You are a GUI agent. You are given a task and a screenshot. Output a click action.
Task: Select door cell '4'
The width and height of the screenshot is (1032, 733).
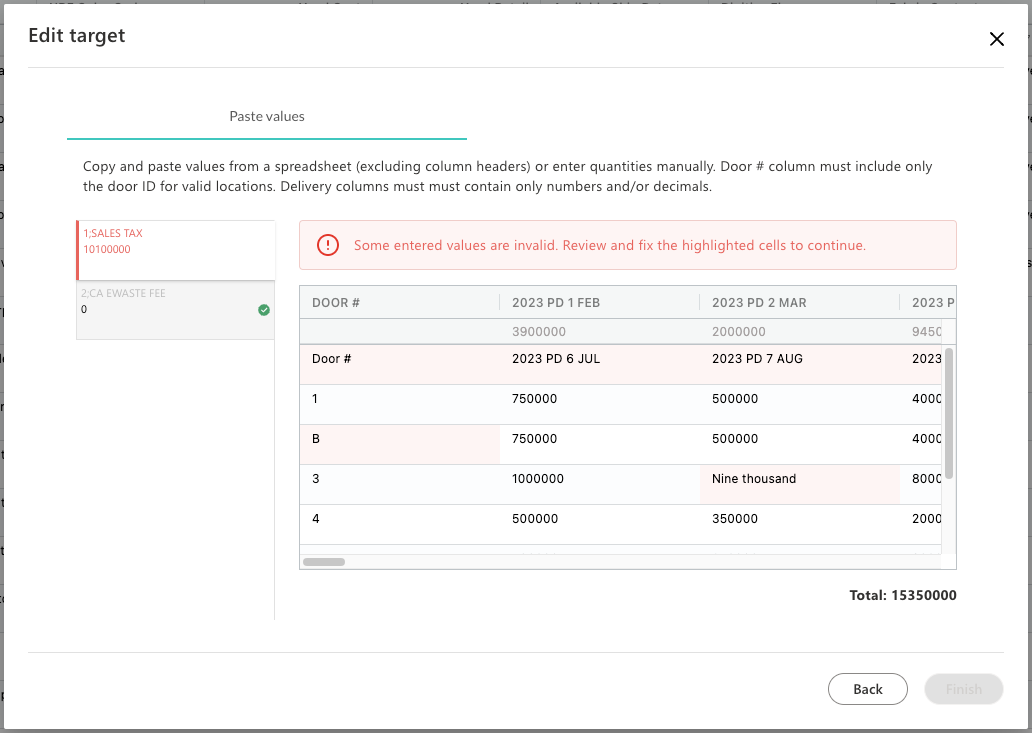400,524
